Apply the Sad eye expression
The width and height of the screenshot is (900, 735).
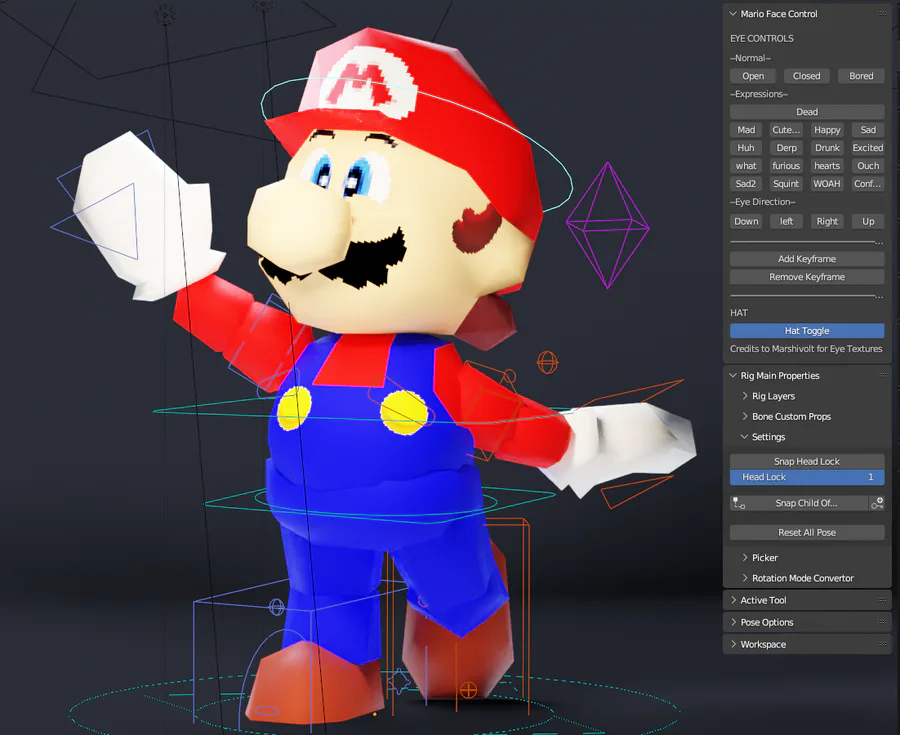coord(868,130)
